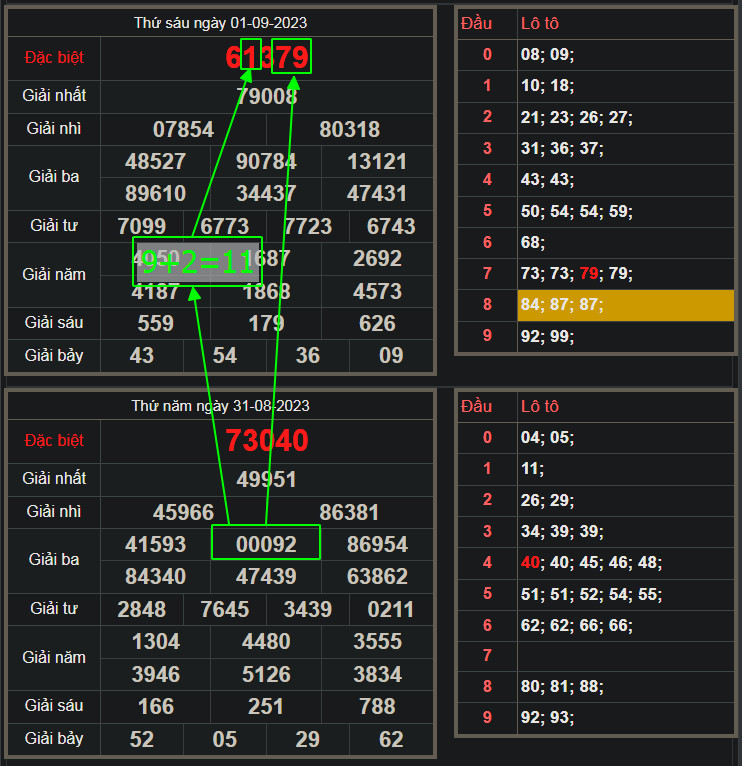Select the special prize number 73040
This screenshot has width=742, height=766.
[267, 440]
